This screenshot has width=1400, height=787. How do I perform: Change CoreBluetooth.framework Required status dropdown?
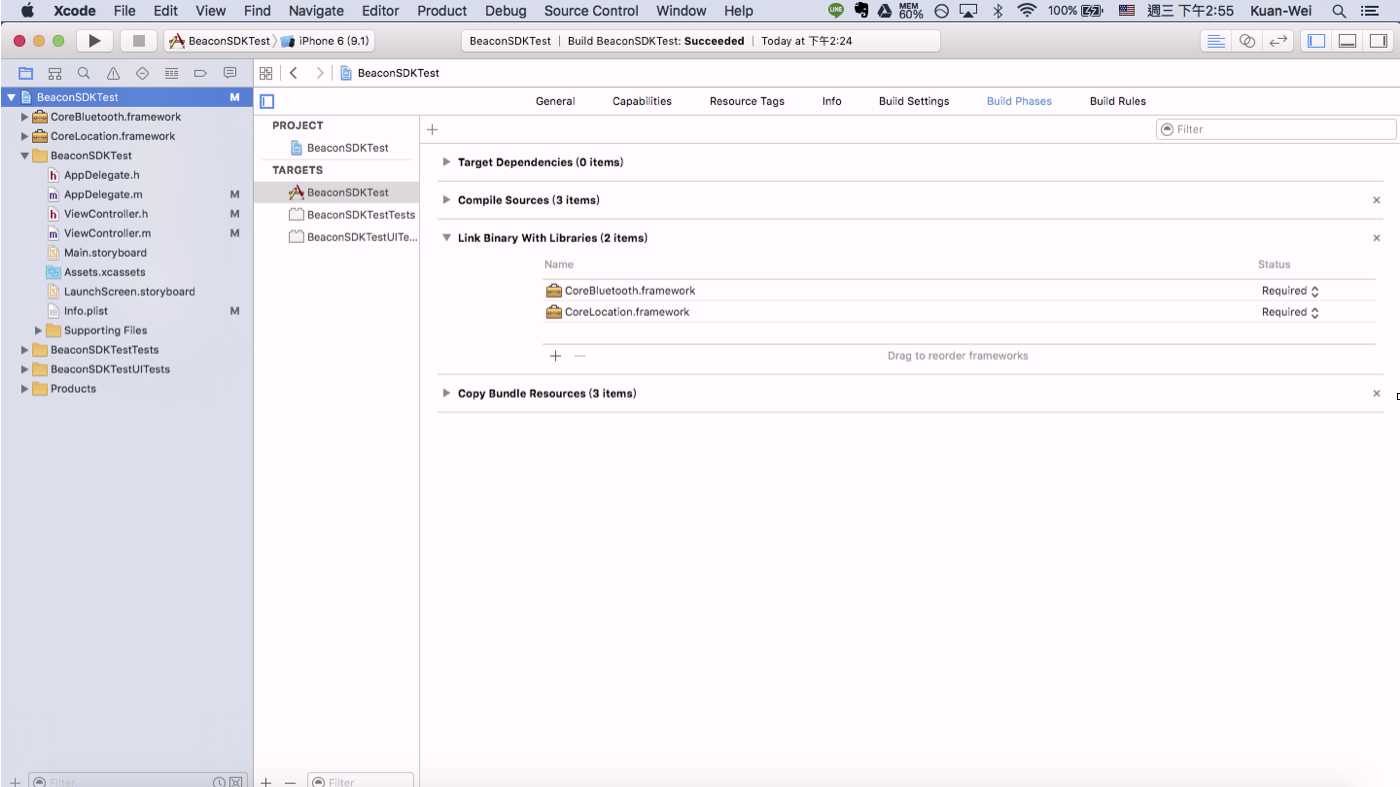coord(1290,291)
